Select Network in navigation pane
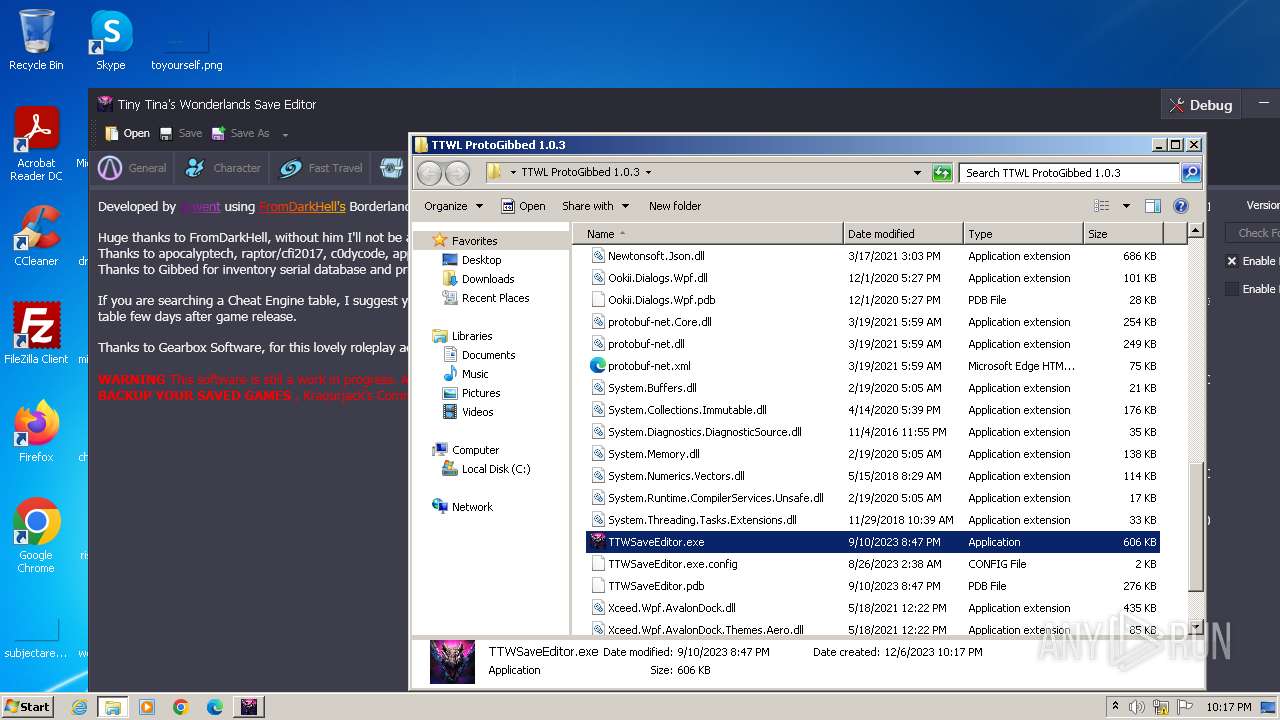Screen dimensions: 1280x720 472,507
